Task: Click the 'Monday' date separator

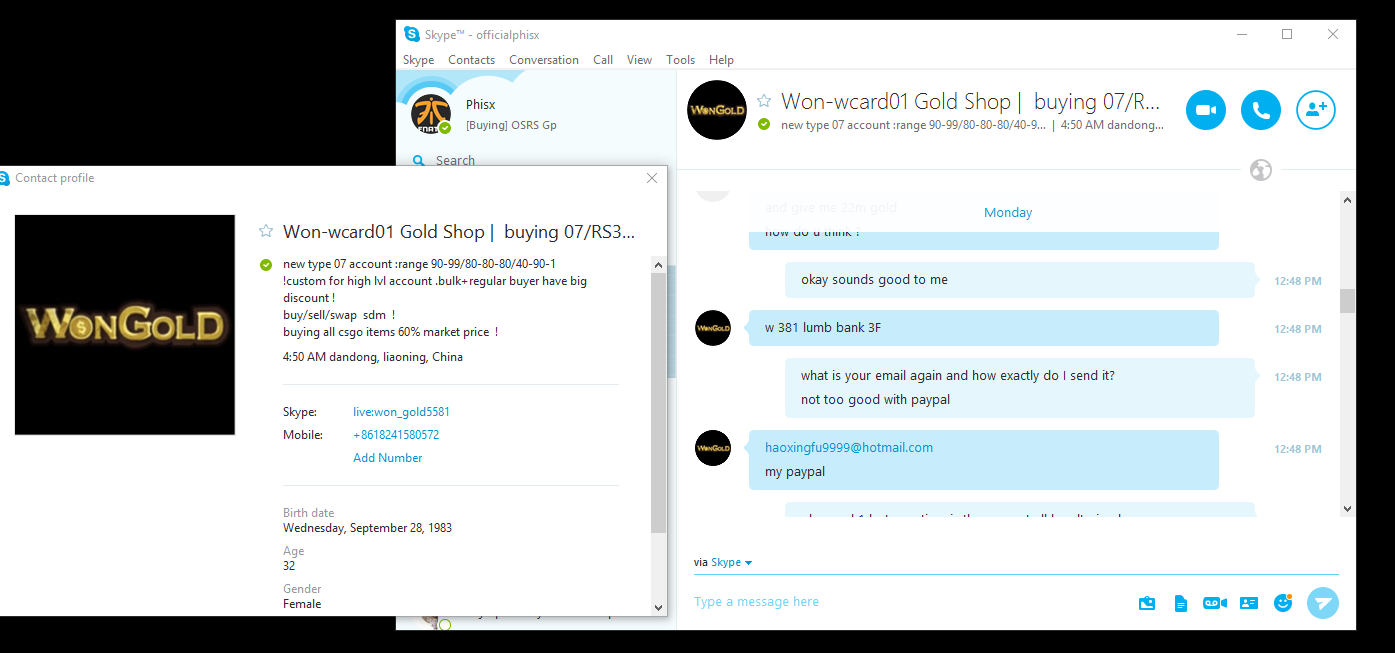Action: point(1008,213)
